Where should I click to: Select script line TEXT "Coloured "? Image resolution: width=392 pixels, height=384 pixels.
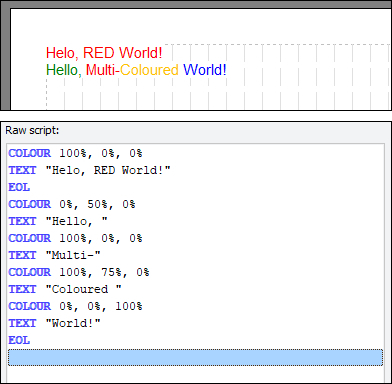pos(65,289)
